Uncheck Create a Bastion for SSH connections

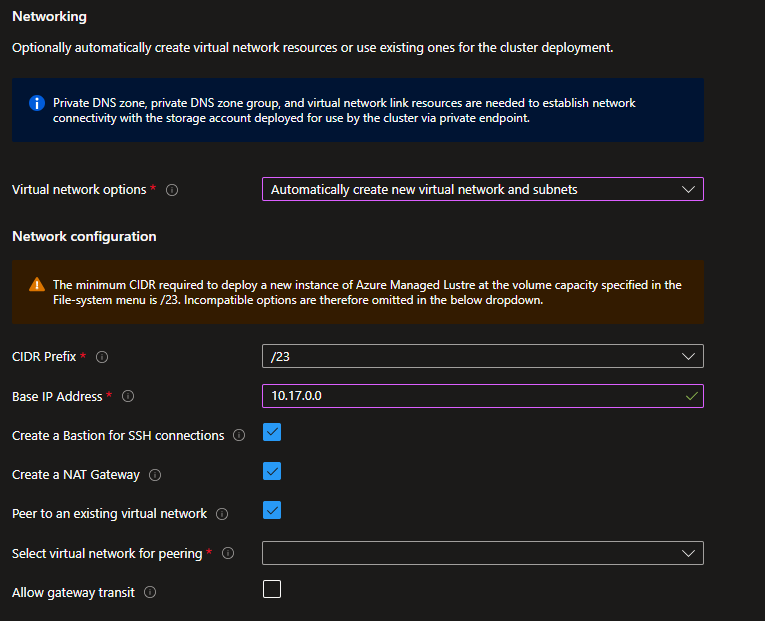[272, 433]
